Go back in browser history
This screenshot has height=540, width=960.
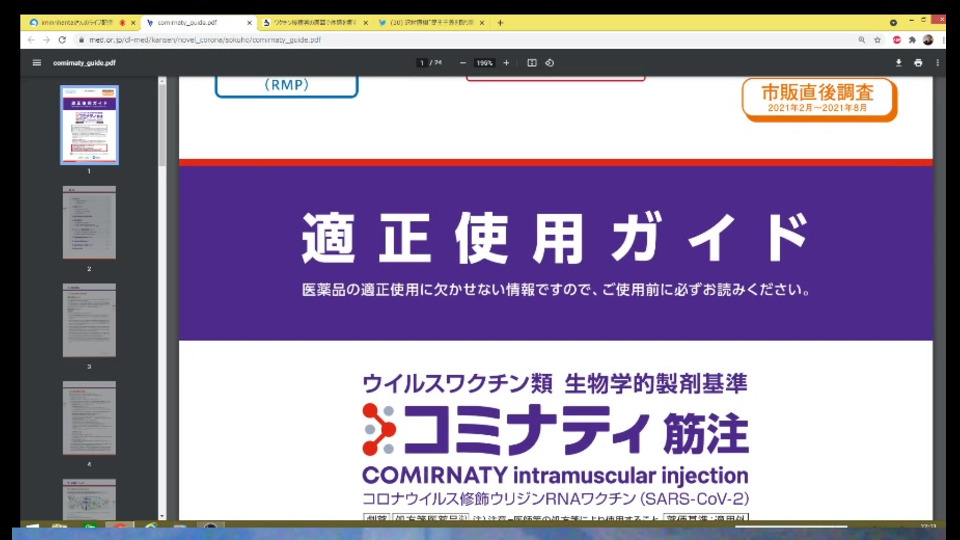click(x=31, y=40)
